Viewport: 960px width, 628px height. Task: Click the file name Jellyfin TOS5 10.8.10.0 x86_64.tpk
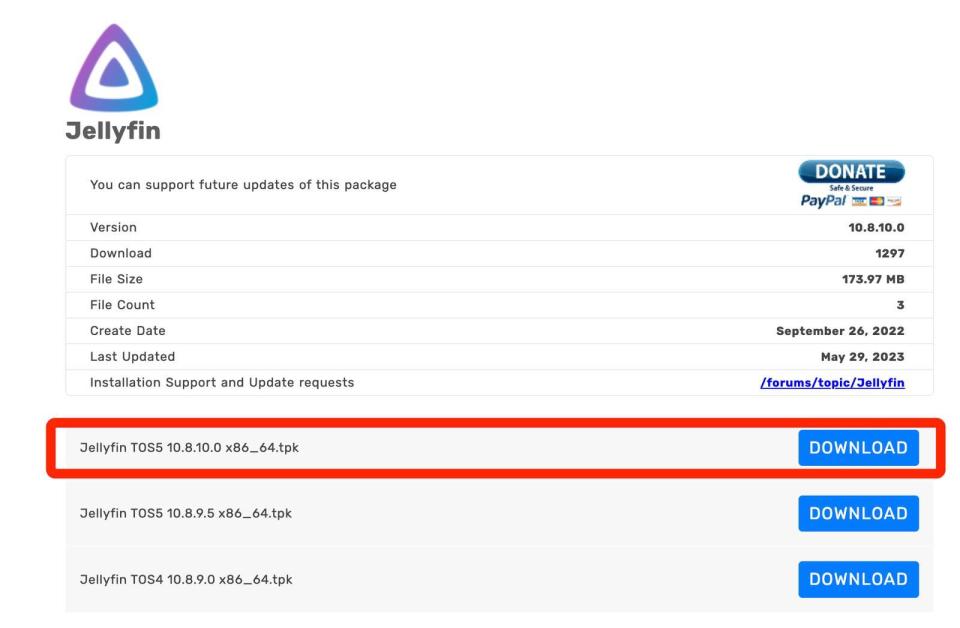189,447
